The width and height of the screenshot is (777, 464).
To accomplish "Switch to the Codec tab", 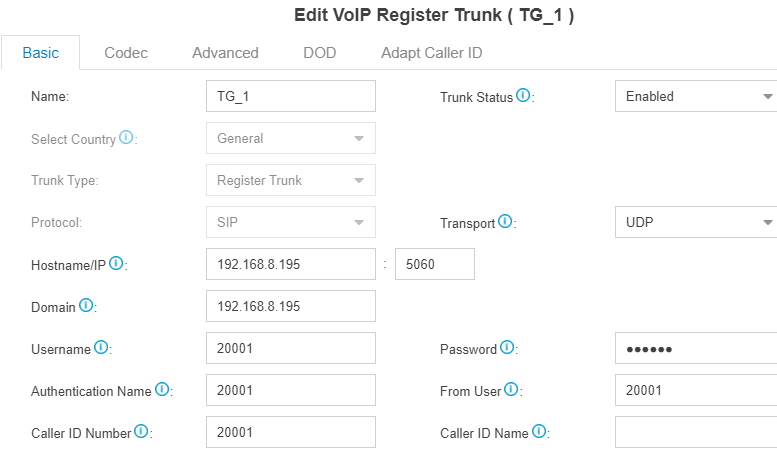I will 126,53.
